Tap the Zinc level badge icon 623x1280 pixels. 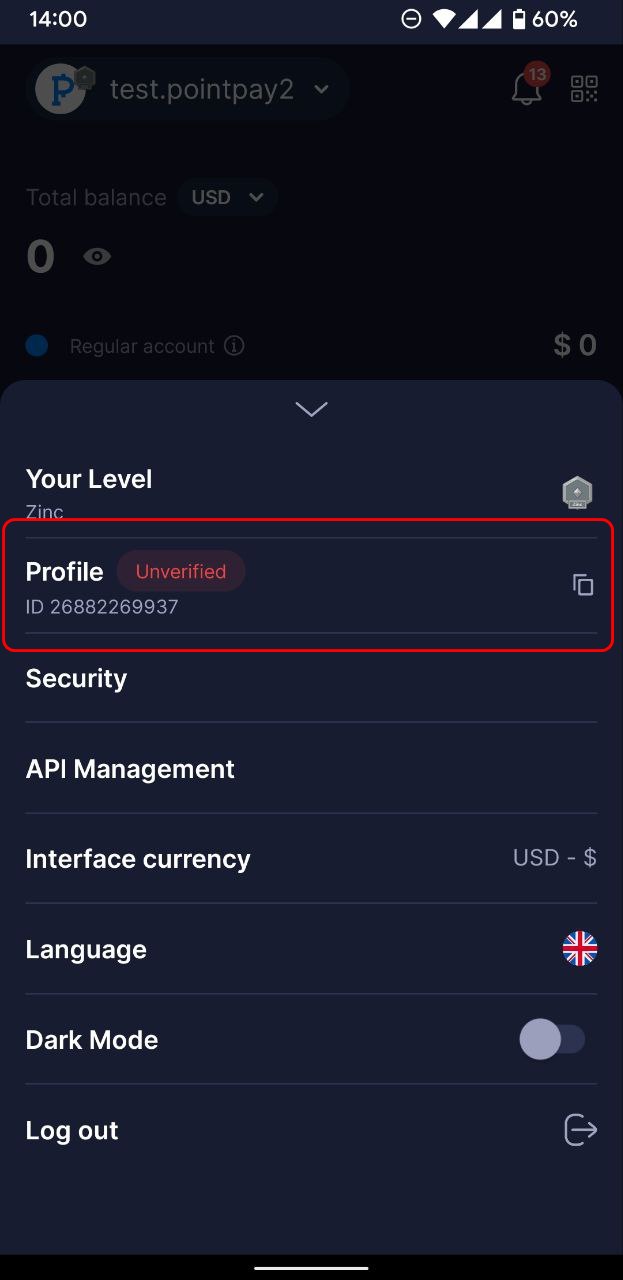577,492
